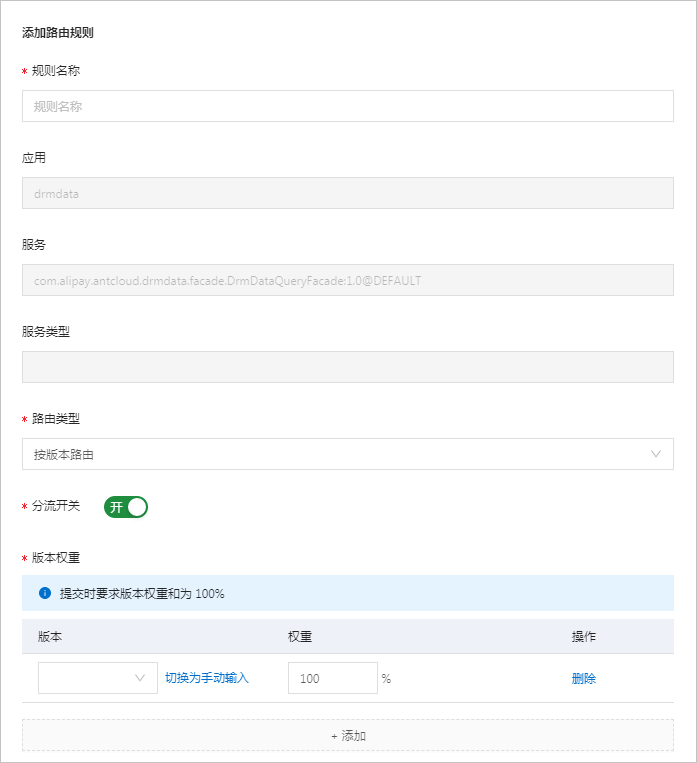Click the 删除 link in the version row
Image resolution: width=697 pixels, height=763 pixels.
point(584,678)
